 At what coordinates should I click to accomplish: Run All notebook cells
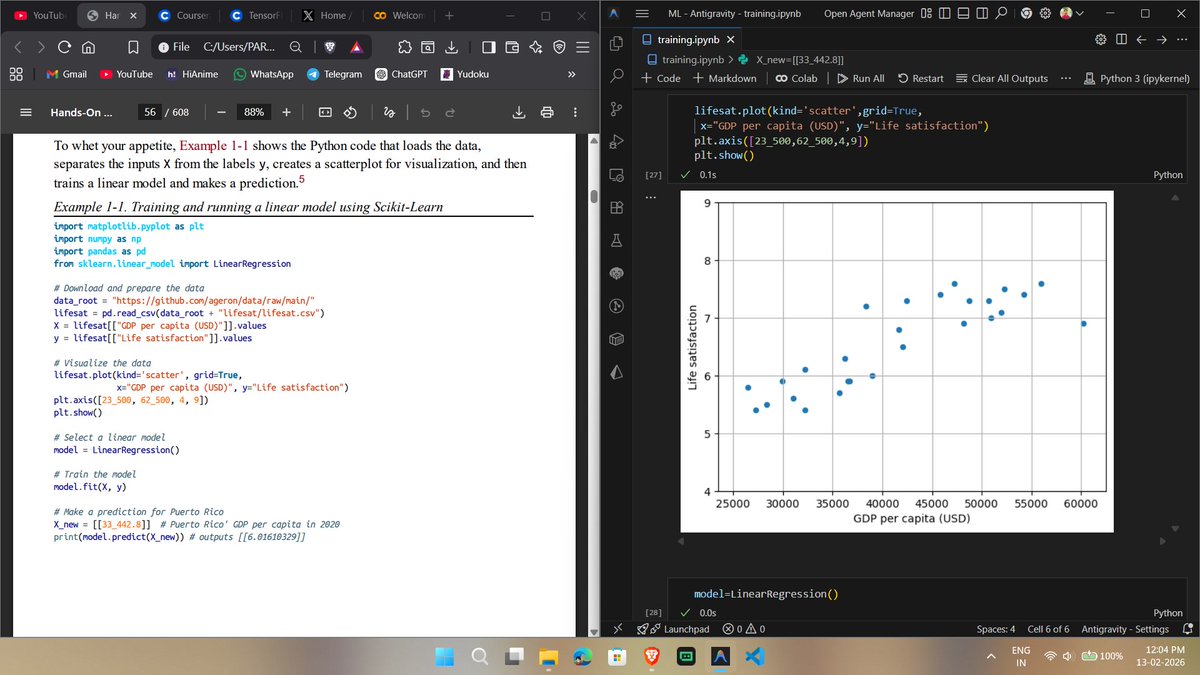860,78
